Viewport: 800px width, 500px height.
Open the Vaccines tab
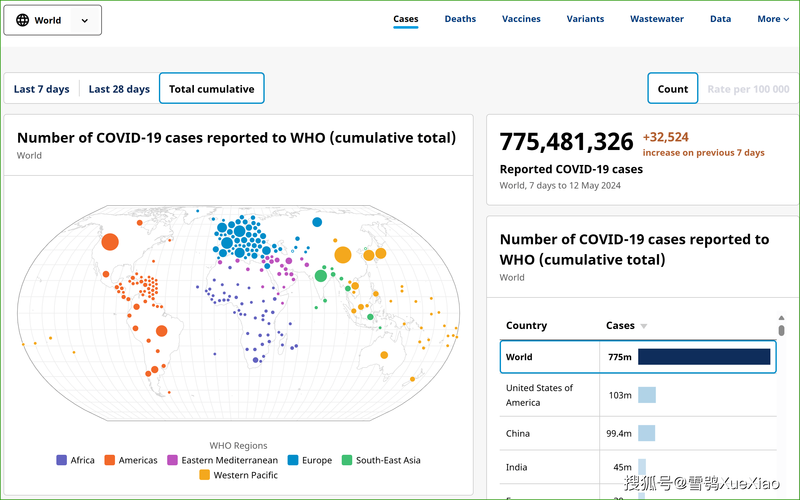click(521, 19)
